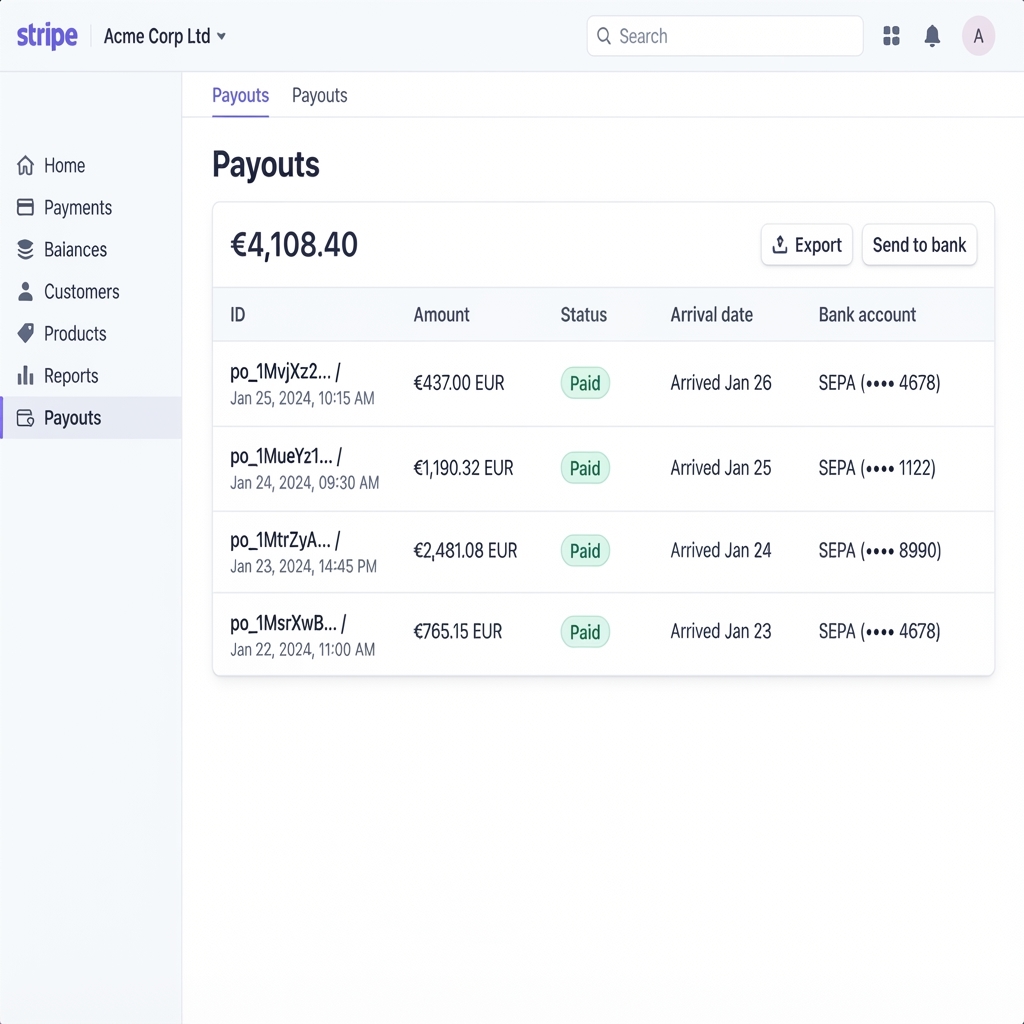The height and width of the screenshot is (1024, 1024).
Task: Click SEPA 4678 account in Jan 26 row
Action: tap(880, 383)
